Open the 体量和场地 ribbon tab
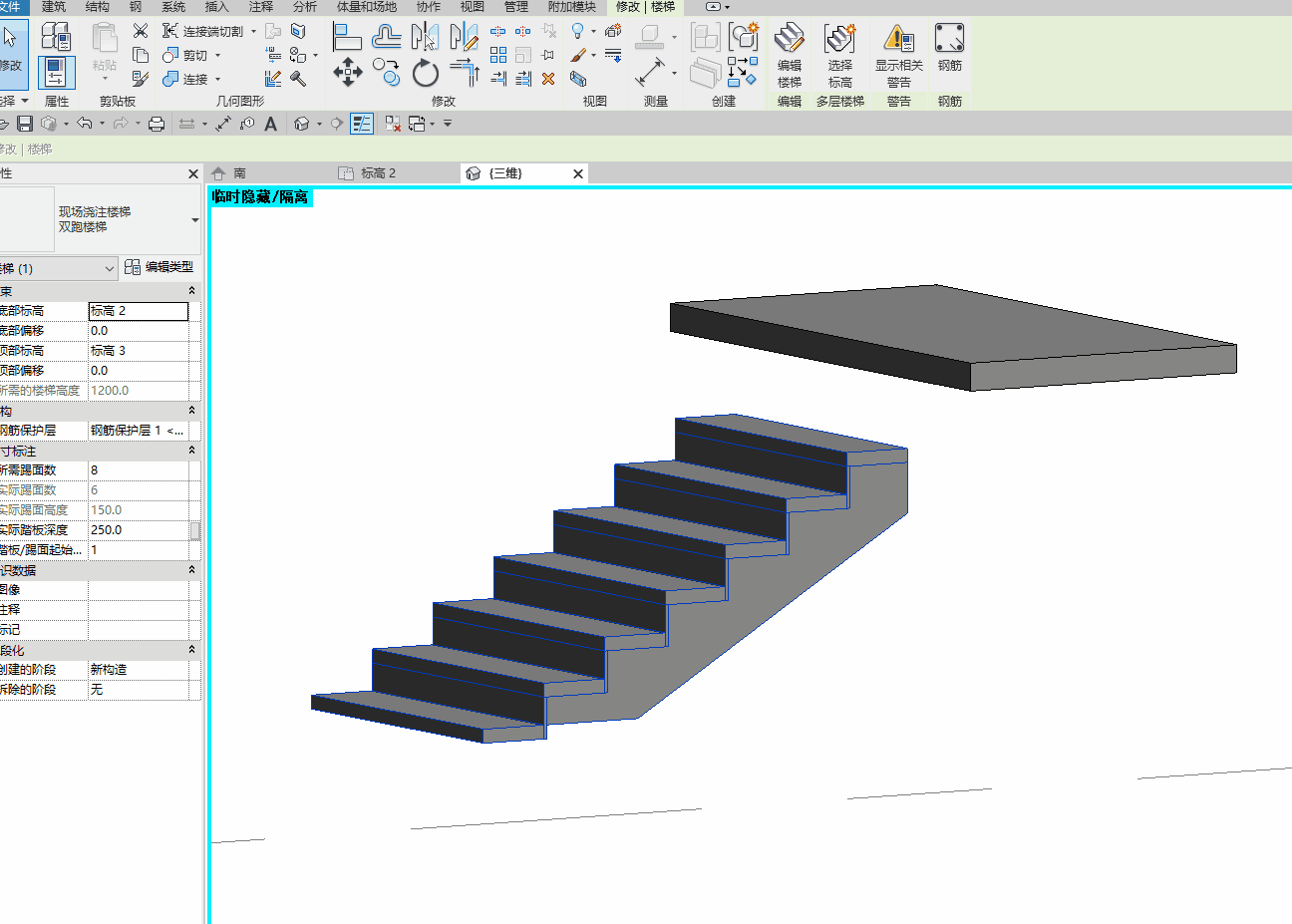Screen dimensions: 1292x924 [x=366, y=7]
